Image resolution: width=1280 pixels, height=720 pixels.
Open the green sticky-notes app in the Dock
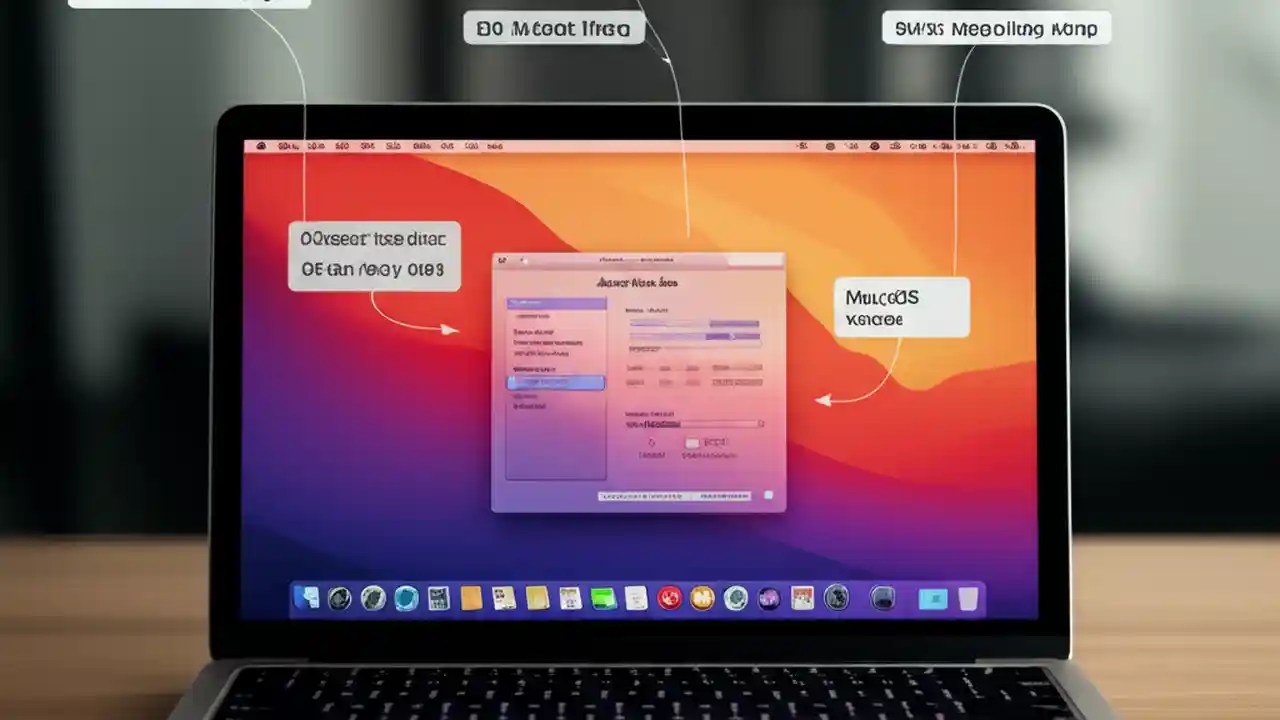point(601,598)
